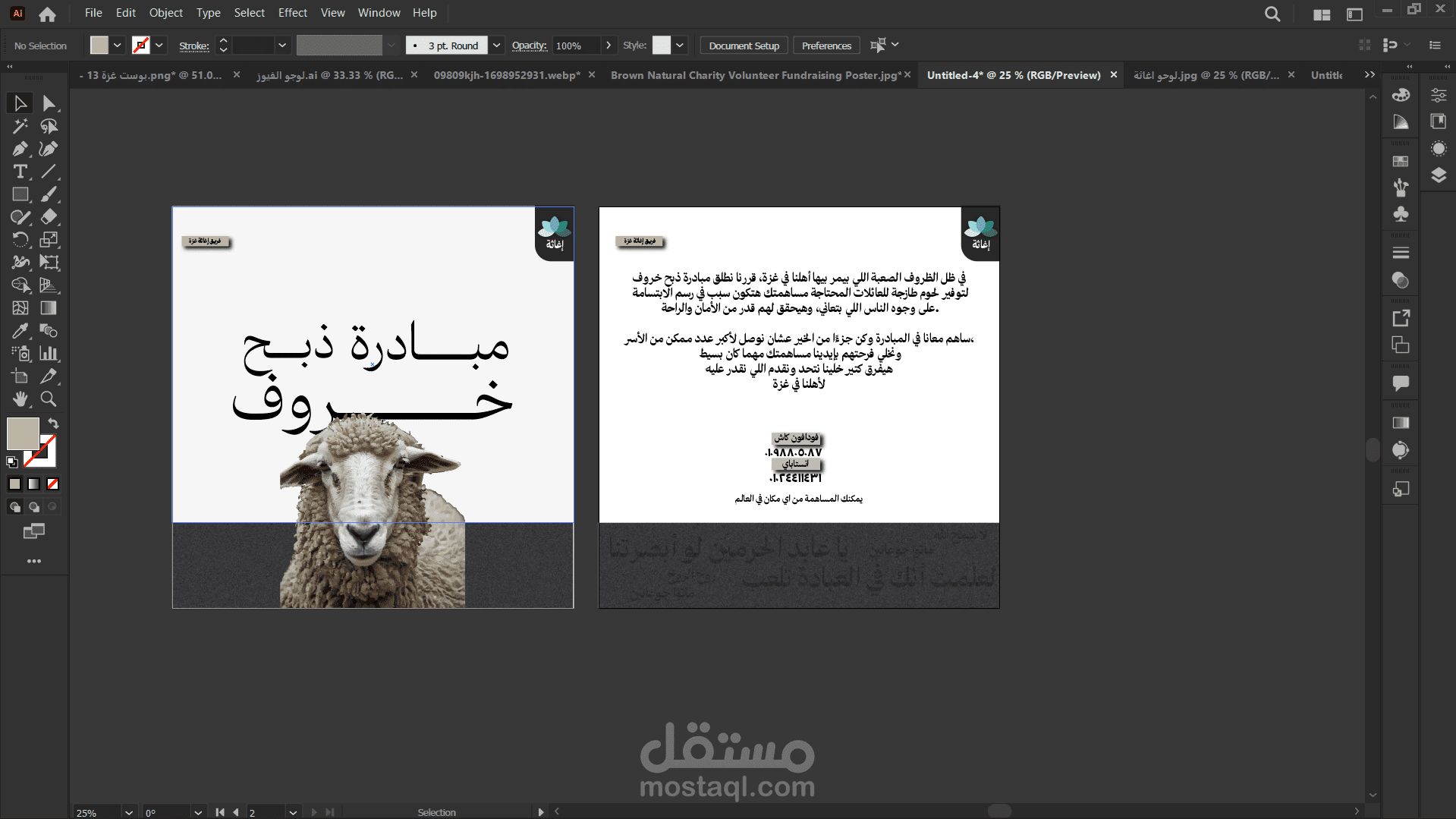The height and width of the screenshot is (819, 1456).
Task: Toggle the Change Screen Mode button
Action: [34, 531]
